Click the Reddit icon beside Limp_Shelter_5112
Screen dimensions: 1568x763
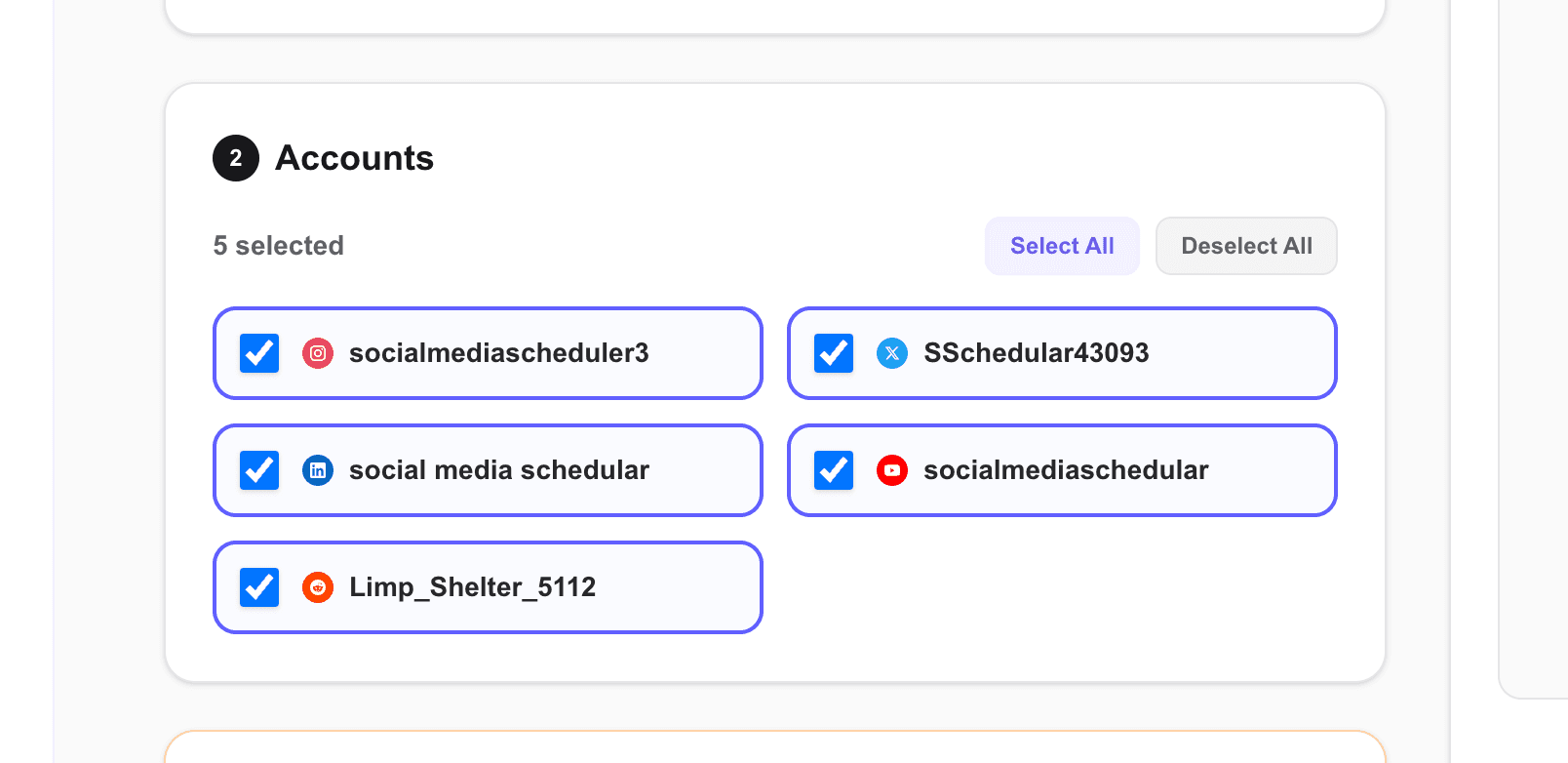tap(318, 587)
